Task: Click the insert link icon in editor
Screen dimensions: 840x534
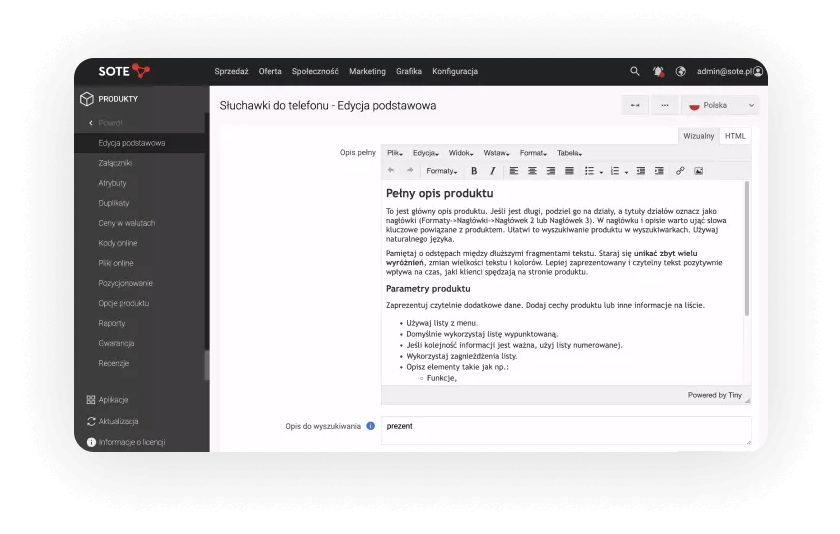Action: [x=680, y=171]
